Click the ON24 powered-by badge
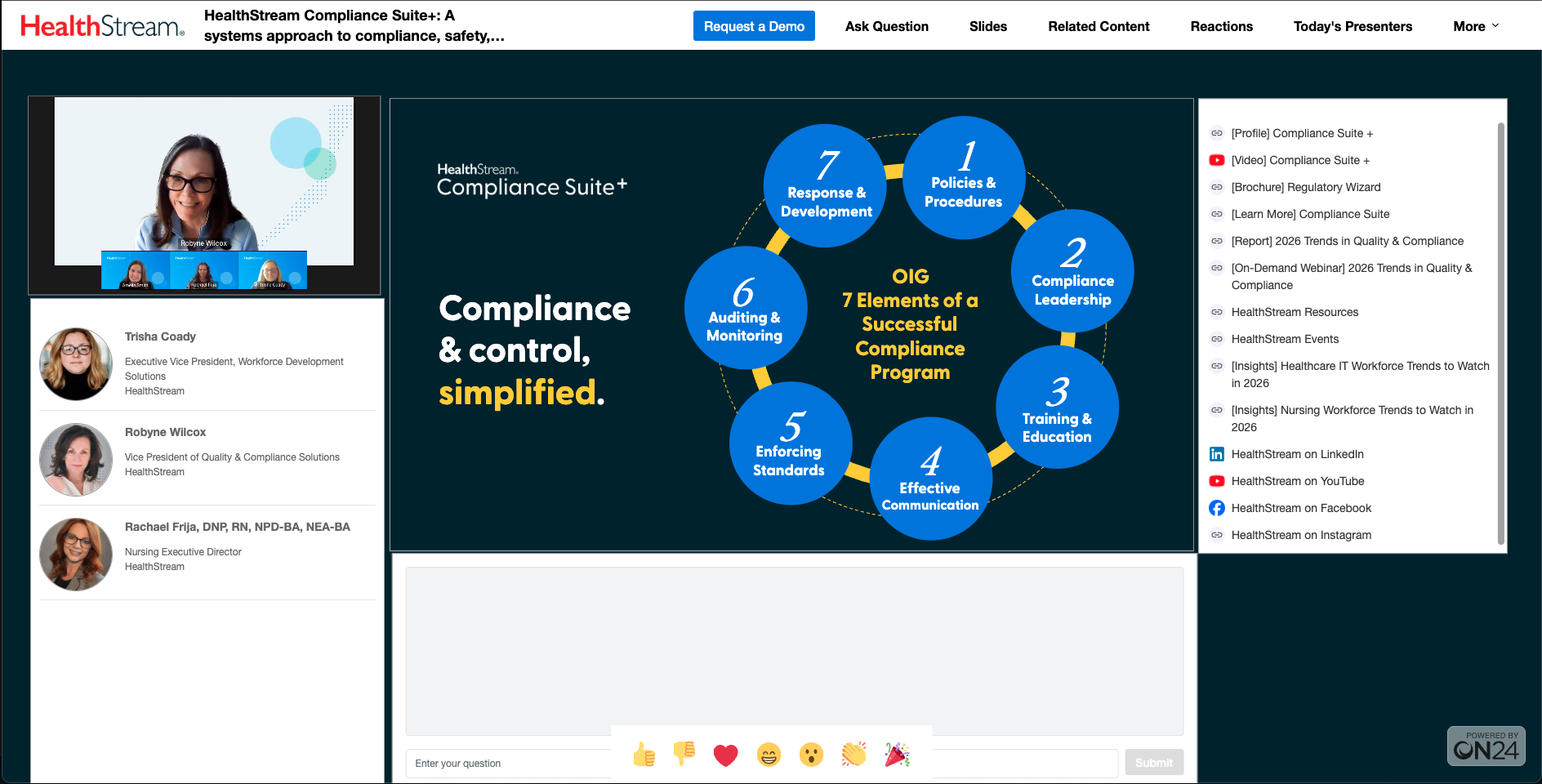 click(1486, 746)
